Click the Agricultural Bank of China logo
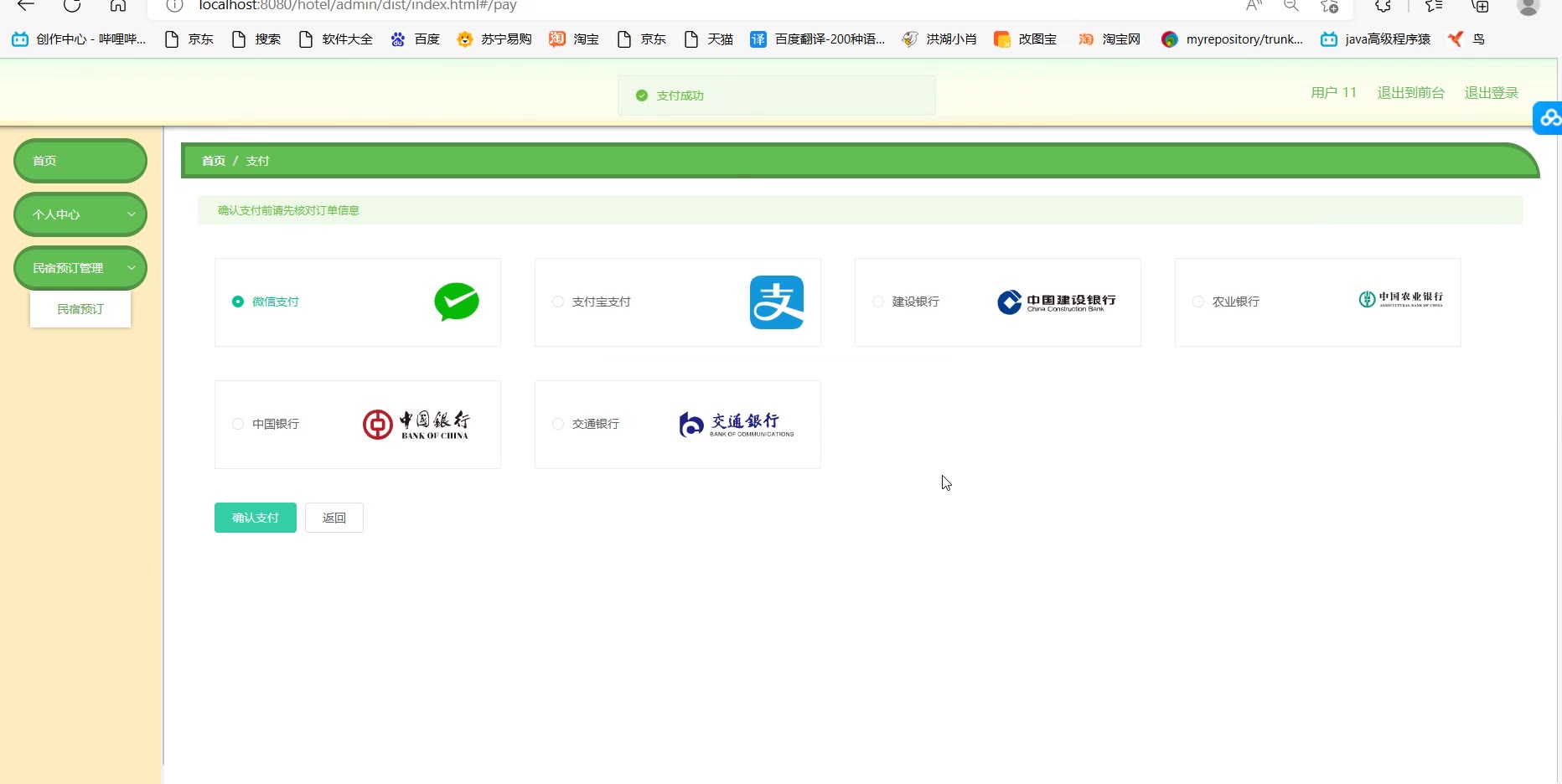Image resolution: width=1562 pixels, height=784 pixels. (1401, 299)
